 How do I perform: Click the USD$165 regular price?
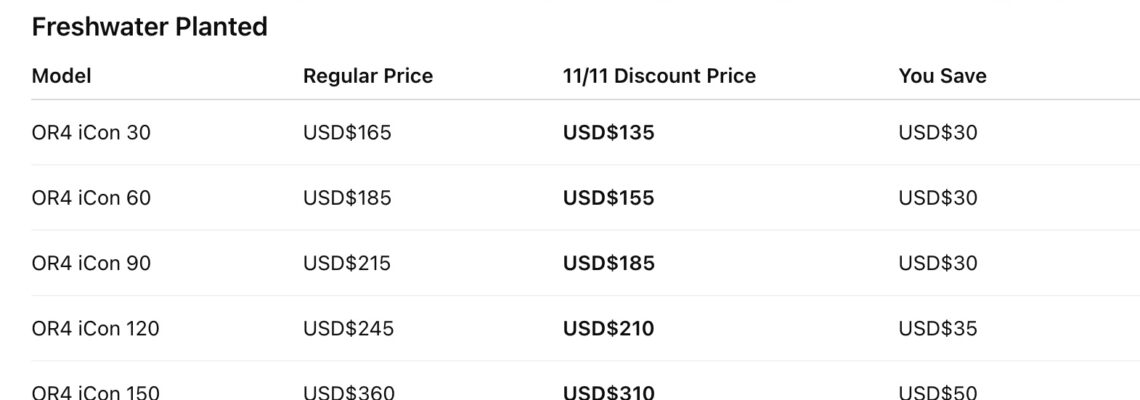pyautogui.click(x=347, y=133)
